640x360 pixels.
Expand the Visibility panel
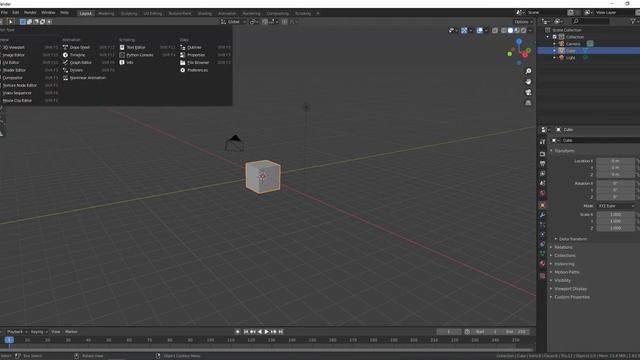tap(562, 280)
